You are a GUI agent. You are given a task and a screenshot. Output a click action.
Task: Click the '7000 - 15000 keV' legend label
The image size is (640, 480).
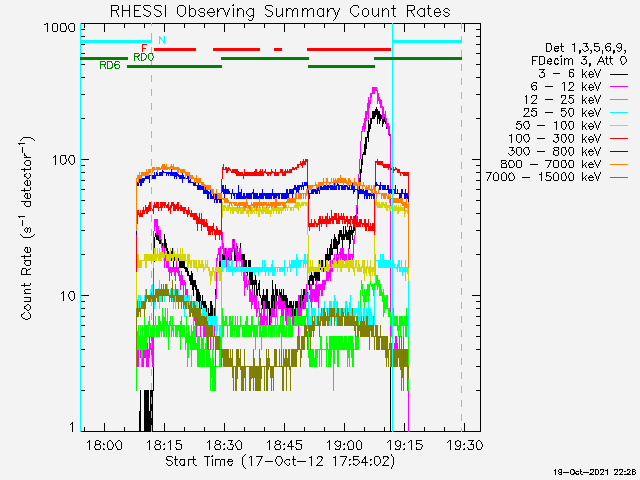(543, 177)
